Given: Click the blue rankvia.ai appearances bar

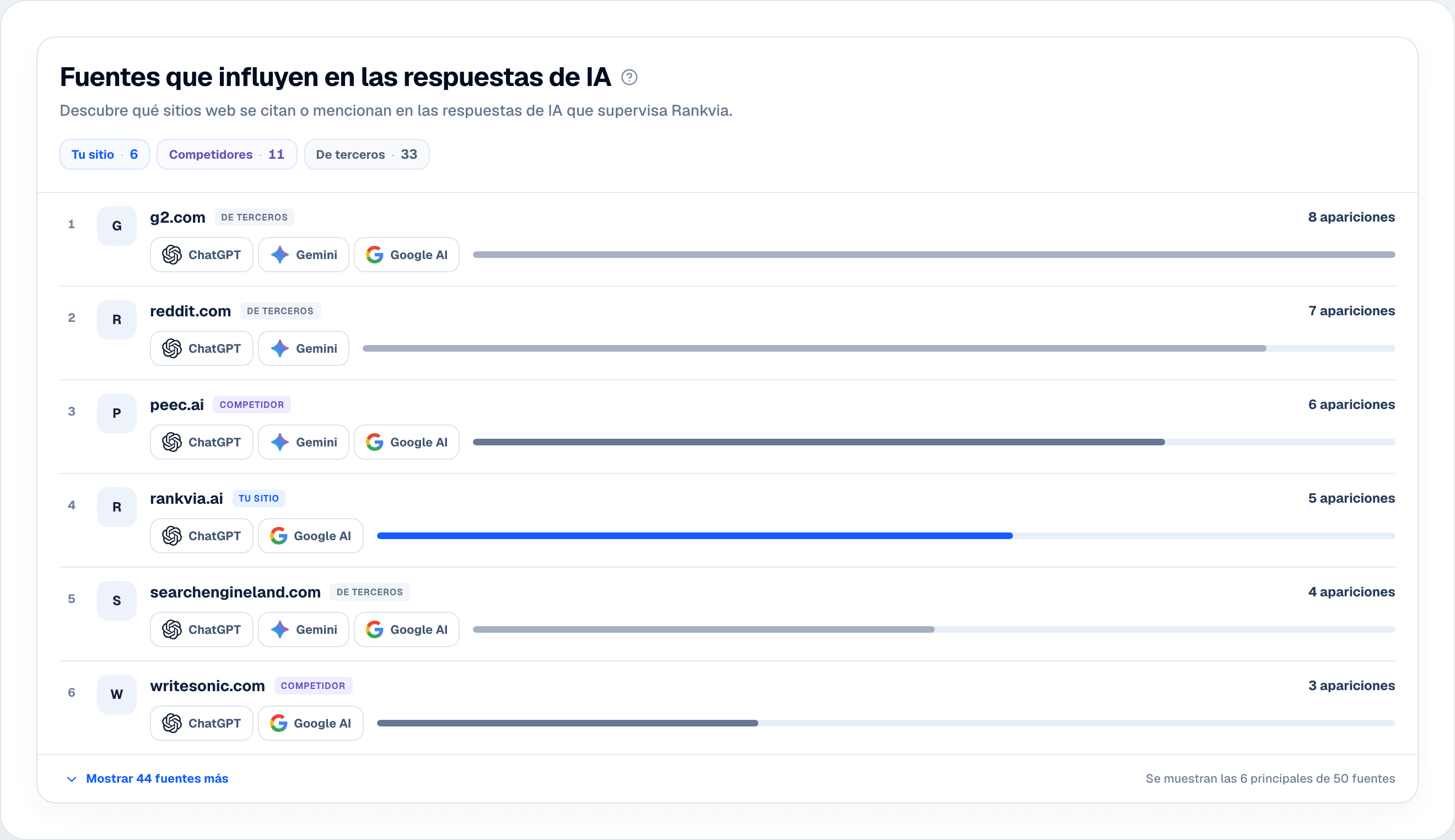Looking at the screenshot, I should [694, 536].
